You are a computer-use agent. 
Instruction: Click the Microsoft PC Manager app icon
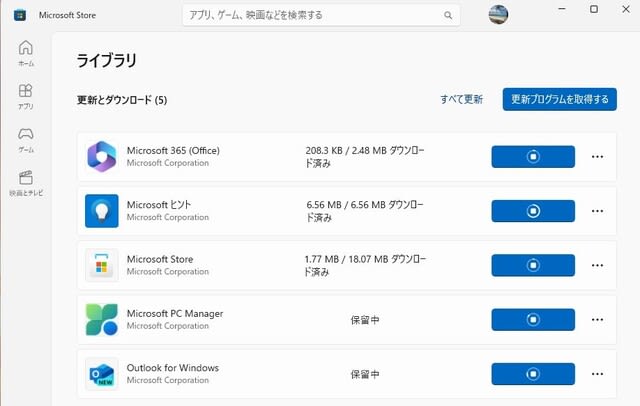102,319
